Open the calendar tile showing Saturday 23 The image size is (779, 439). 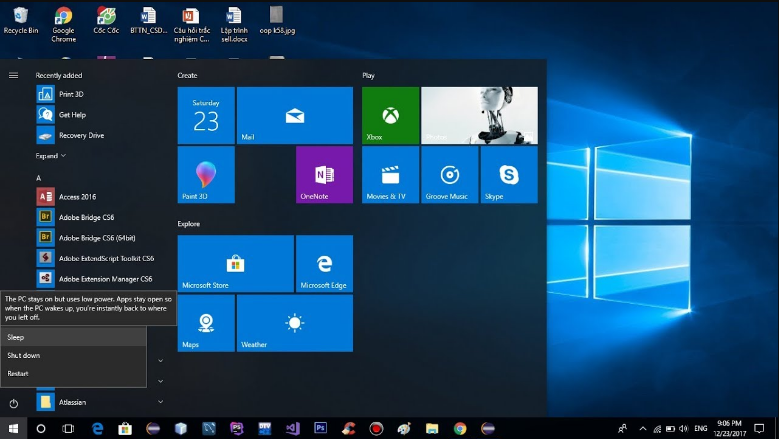tap(206, 116)
